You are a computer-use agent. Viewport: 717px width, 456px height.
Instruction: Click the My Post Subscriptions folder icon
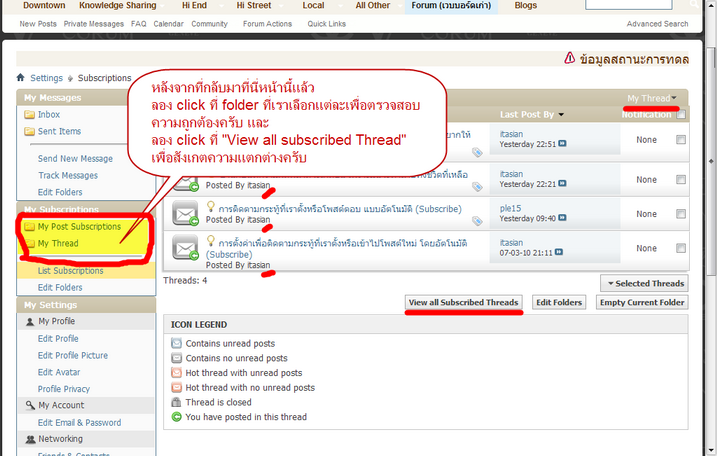(x=29, y=227)
